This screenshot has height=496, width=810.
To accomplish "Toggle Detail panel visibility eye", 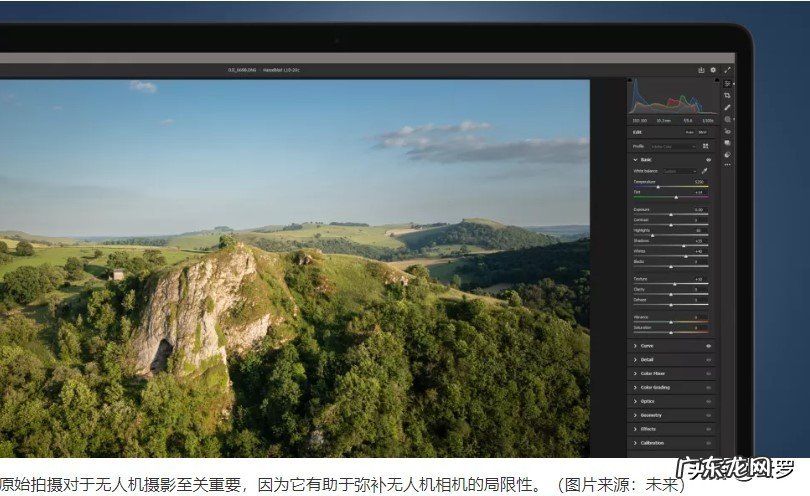I will (708, 360).
